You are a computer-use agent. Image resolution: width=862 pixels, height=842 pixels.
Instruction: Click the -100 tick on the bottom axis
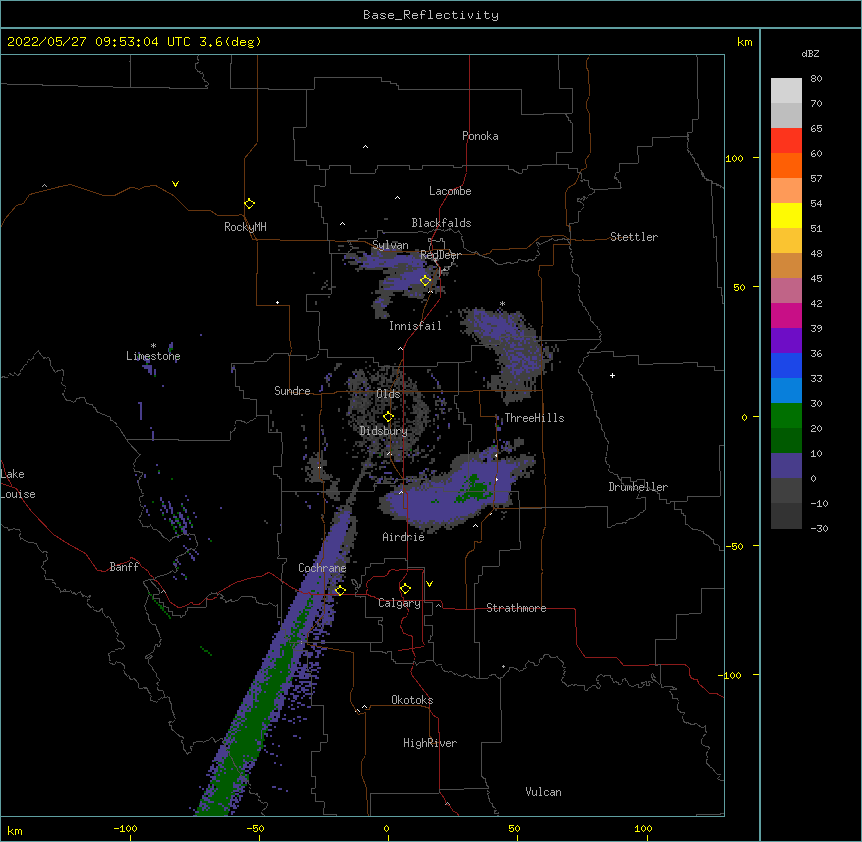pyautogui.click(x=125, y=828)
